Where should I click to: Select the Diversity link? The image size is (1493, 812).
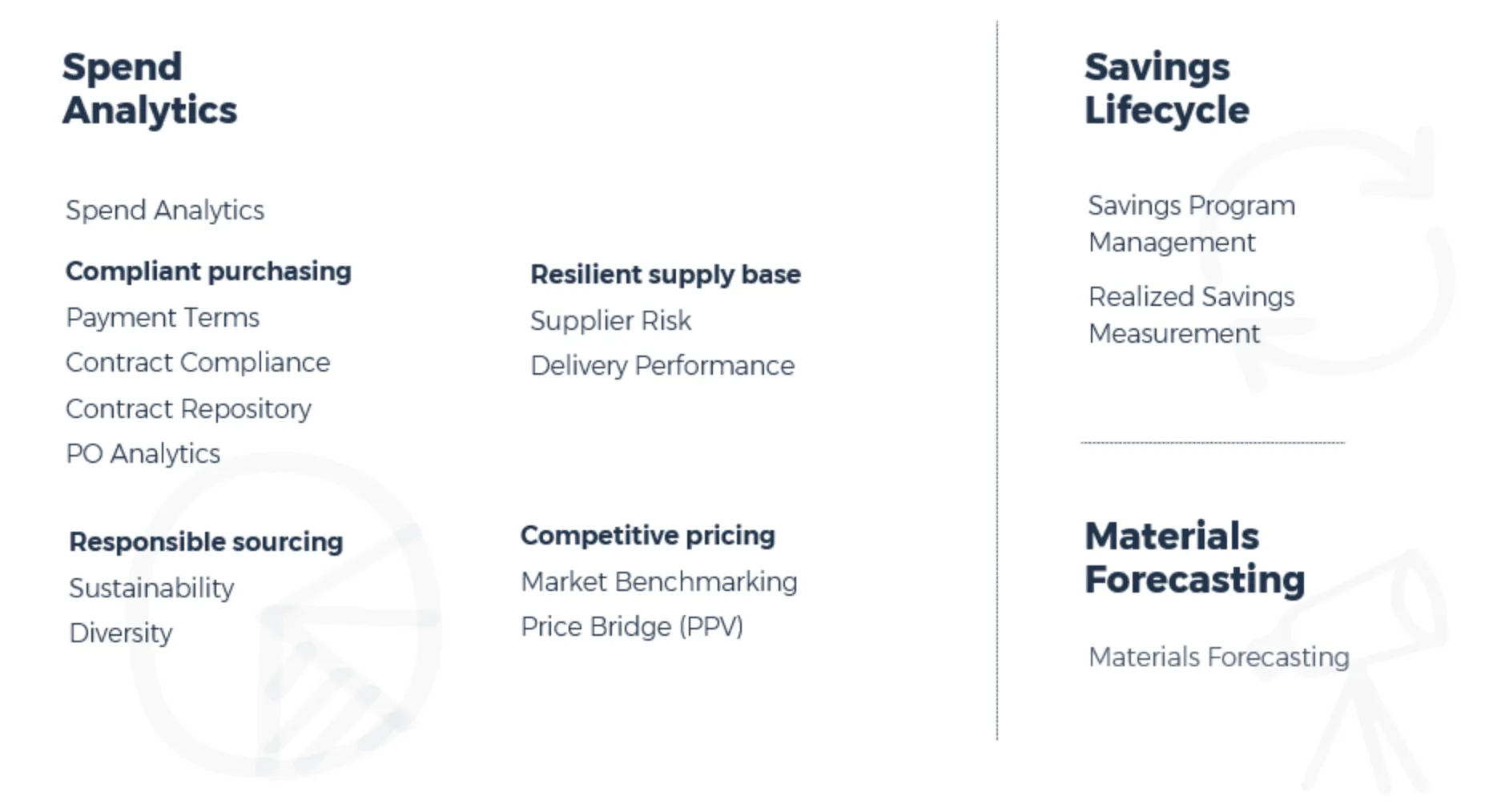coord(121,633)
